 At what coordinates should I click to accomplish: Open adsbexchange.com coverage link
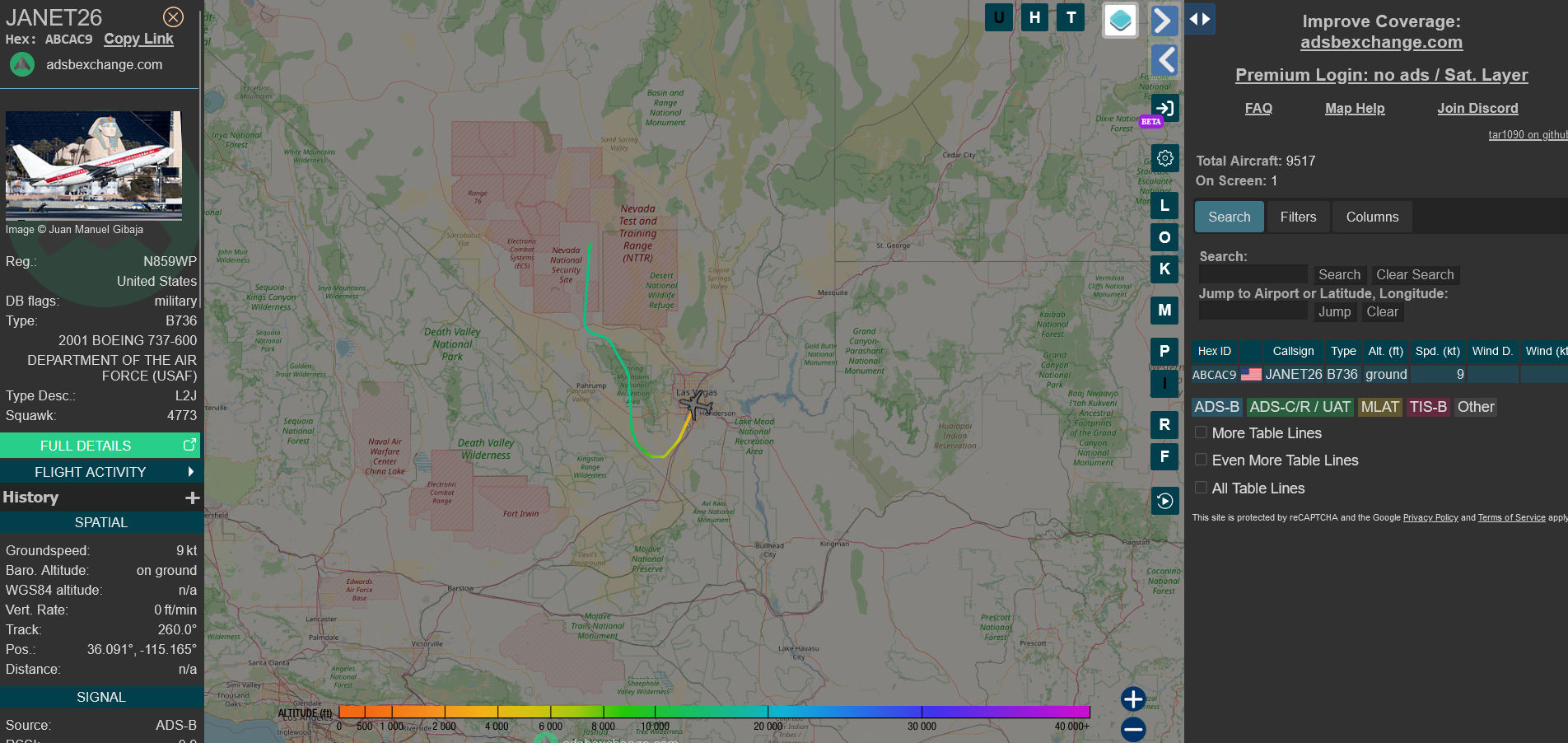click(1381, 42)
